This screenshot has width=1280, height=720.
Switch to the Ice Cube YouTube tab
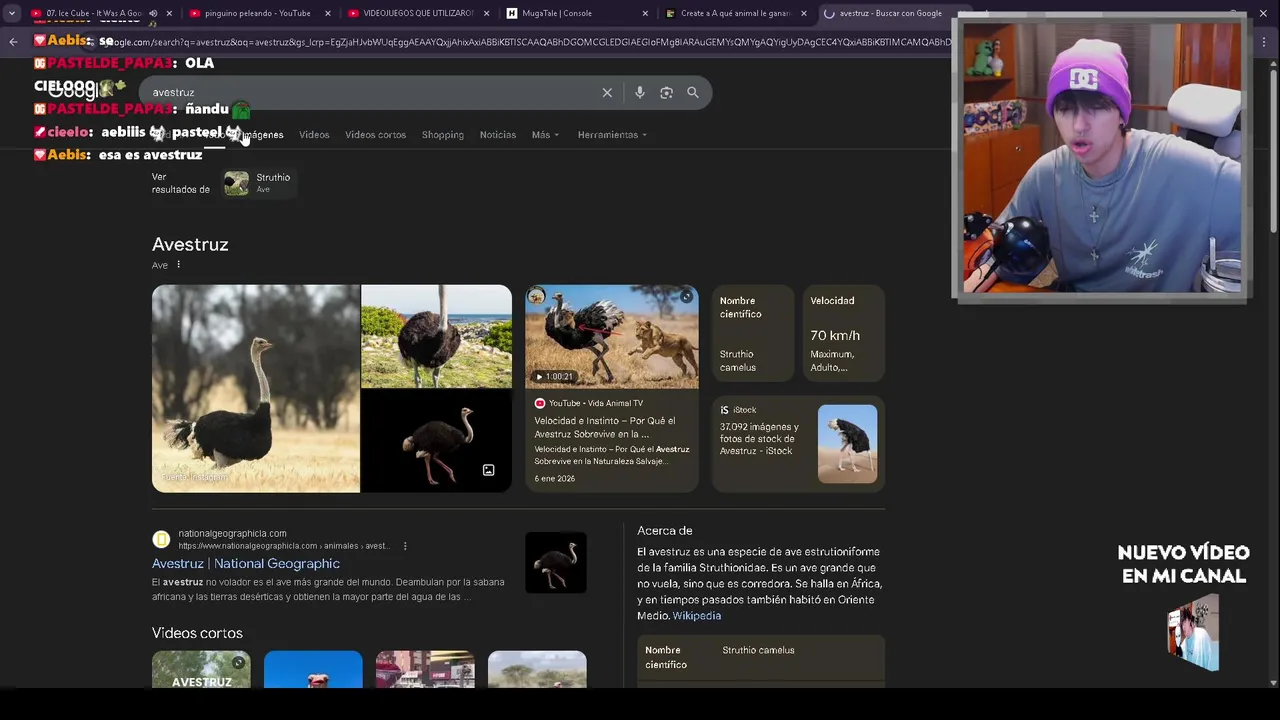point(92,13)
